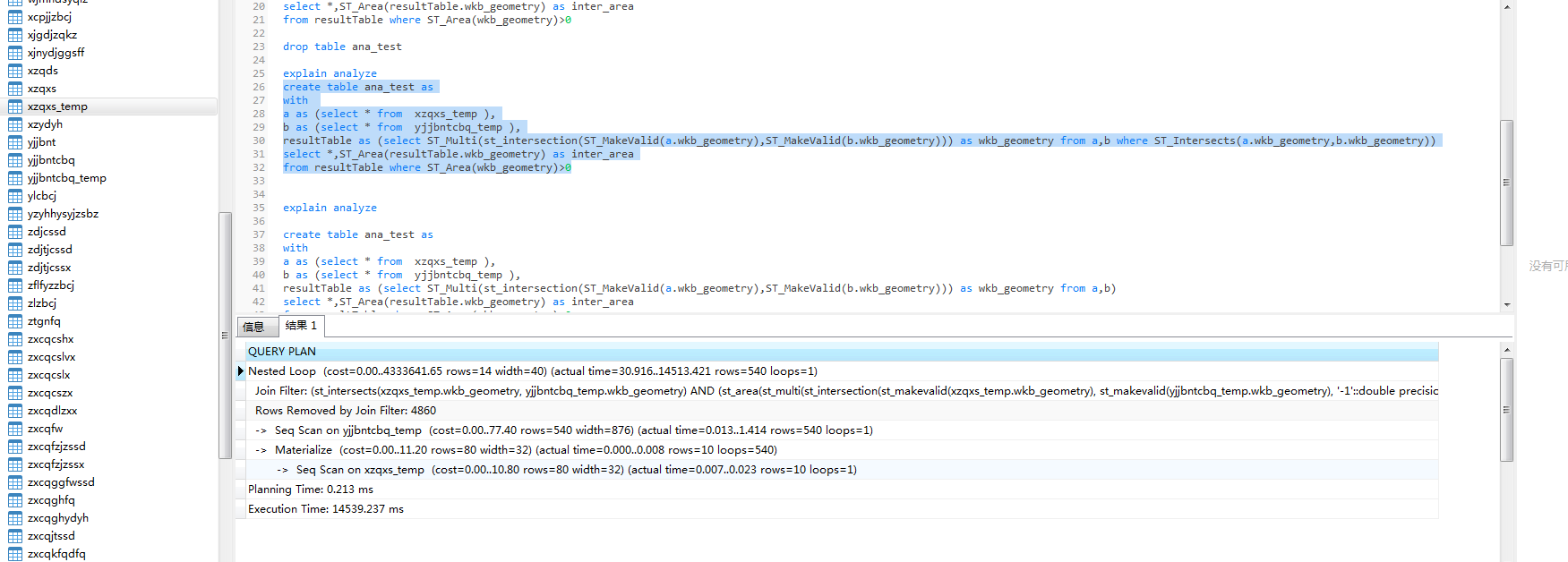Screen dimensions: 1568x562
Task: Click table icon beside yzyhhysyjzsbz
Action: click(x=15, y=214)
